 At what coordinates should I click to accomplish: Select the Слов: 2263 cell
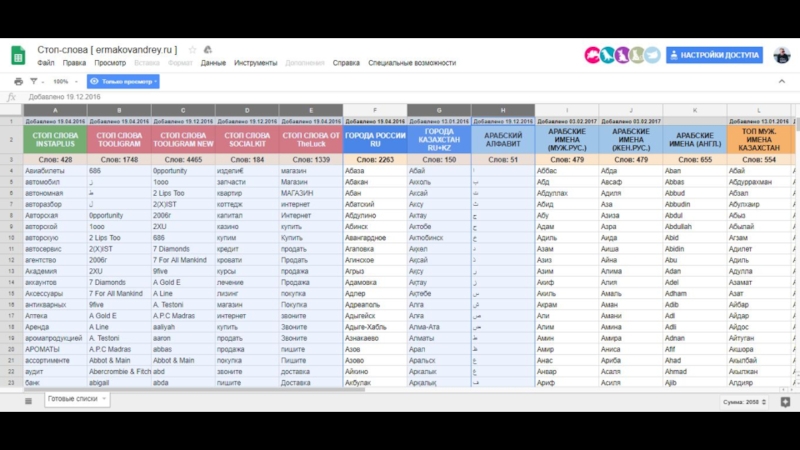tap(375, 160)
